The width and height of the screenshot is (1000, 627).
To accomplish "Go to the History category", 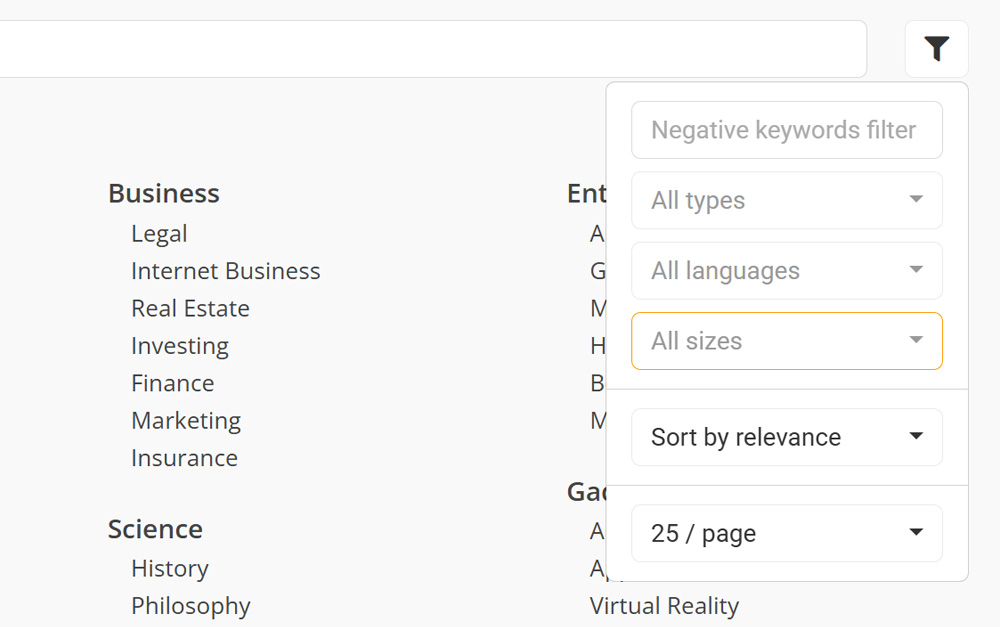I will [169, 568].
